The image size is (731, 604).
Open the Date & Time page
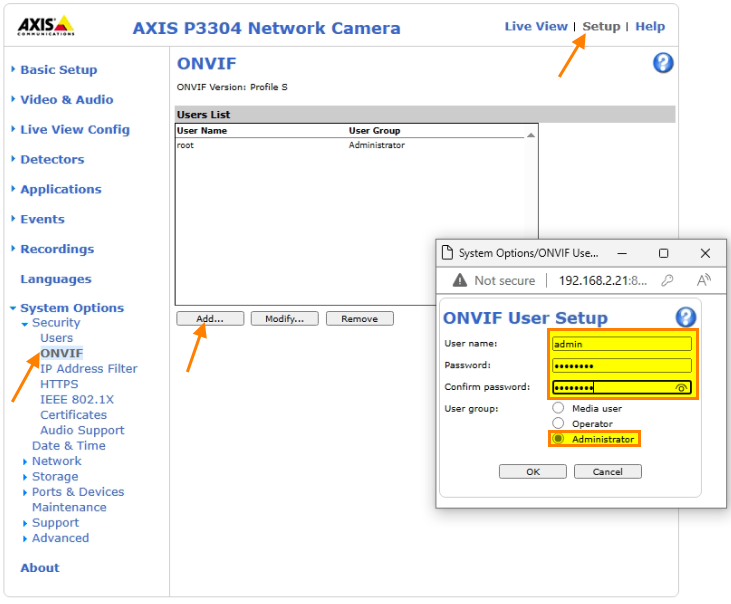point(69,445)
